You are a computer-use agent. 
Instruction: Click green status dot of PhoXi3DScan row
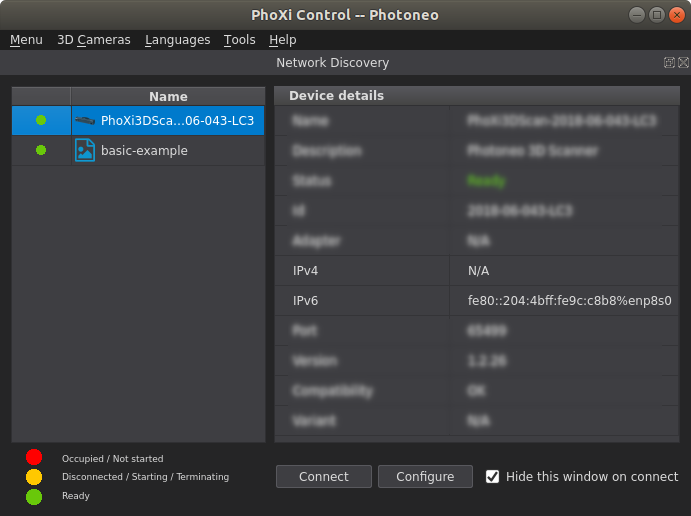tap(41, 120)
